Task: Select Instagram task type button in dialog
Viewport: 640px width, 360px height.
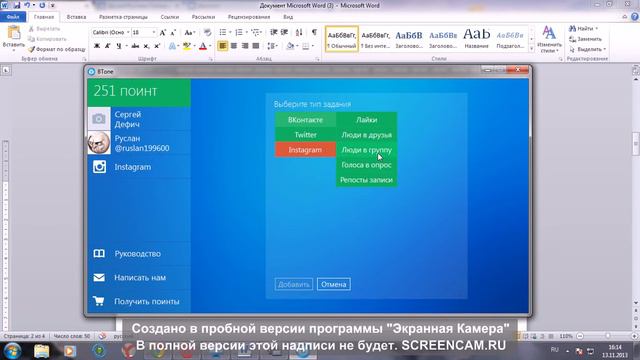Action: (x=305, y=150)
